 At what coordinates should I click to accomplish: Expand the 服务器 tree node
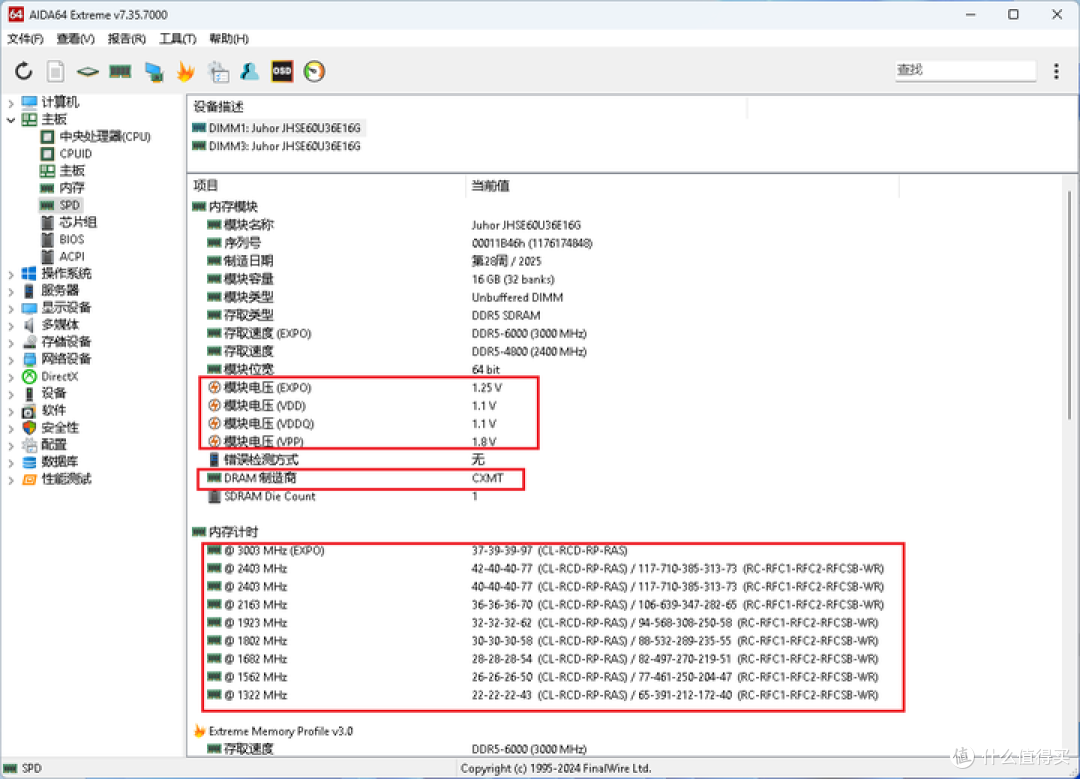[10, 291]
